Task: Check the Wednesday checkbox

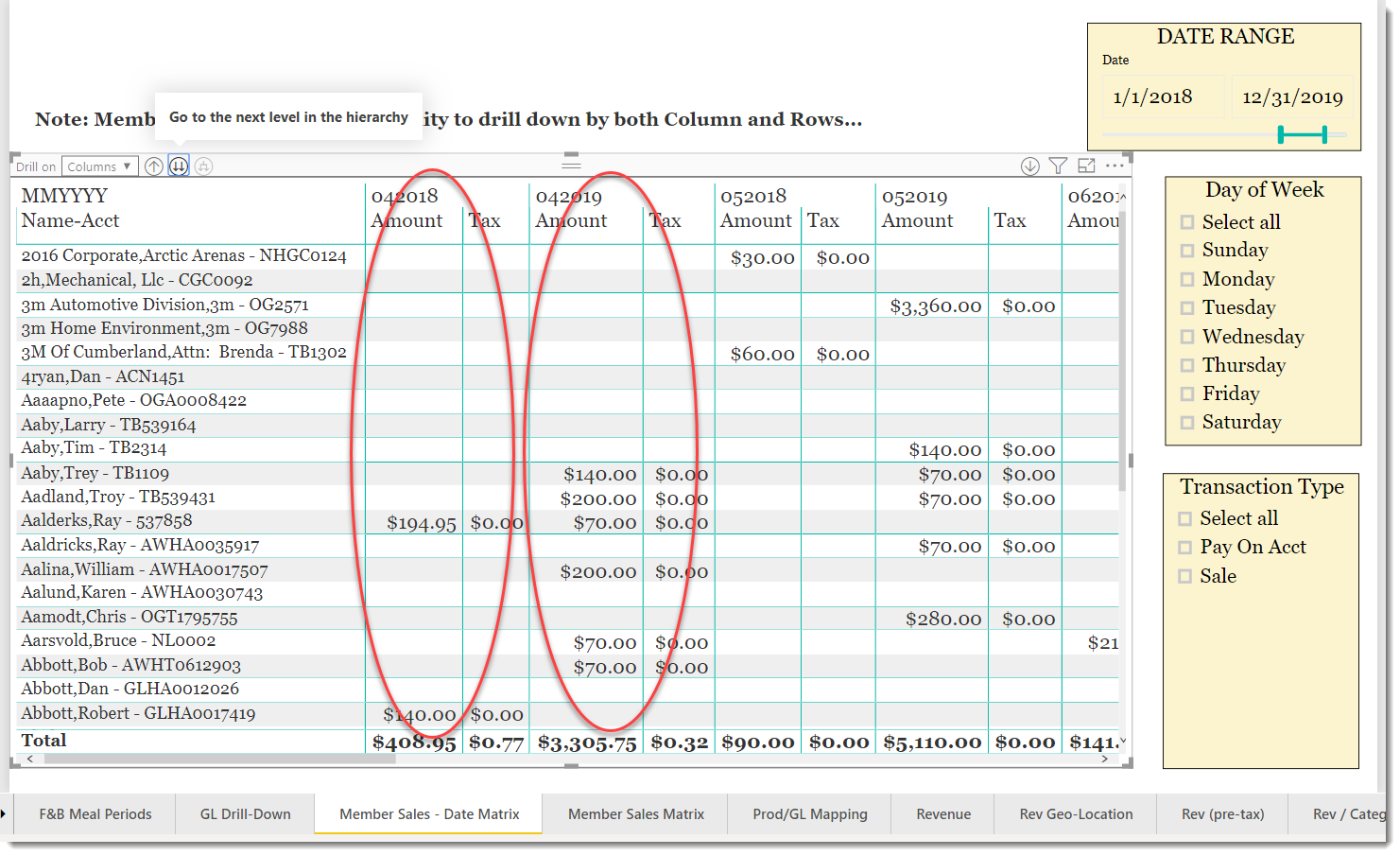Action: click(1187, 337)
